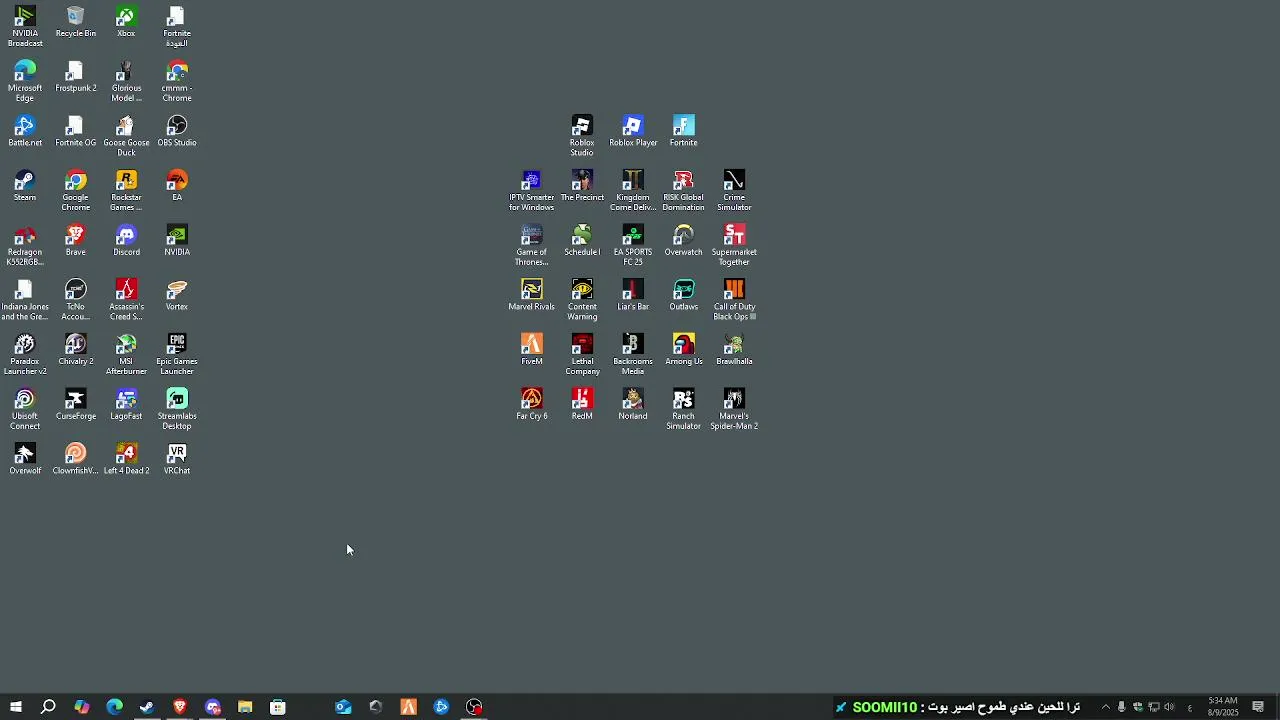This screenshot has width=1280, height=720.
Task: Open The Precinct game shortcut
Action: click(582, 186)
